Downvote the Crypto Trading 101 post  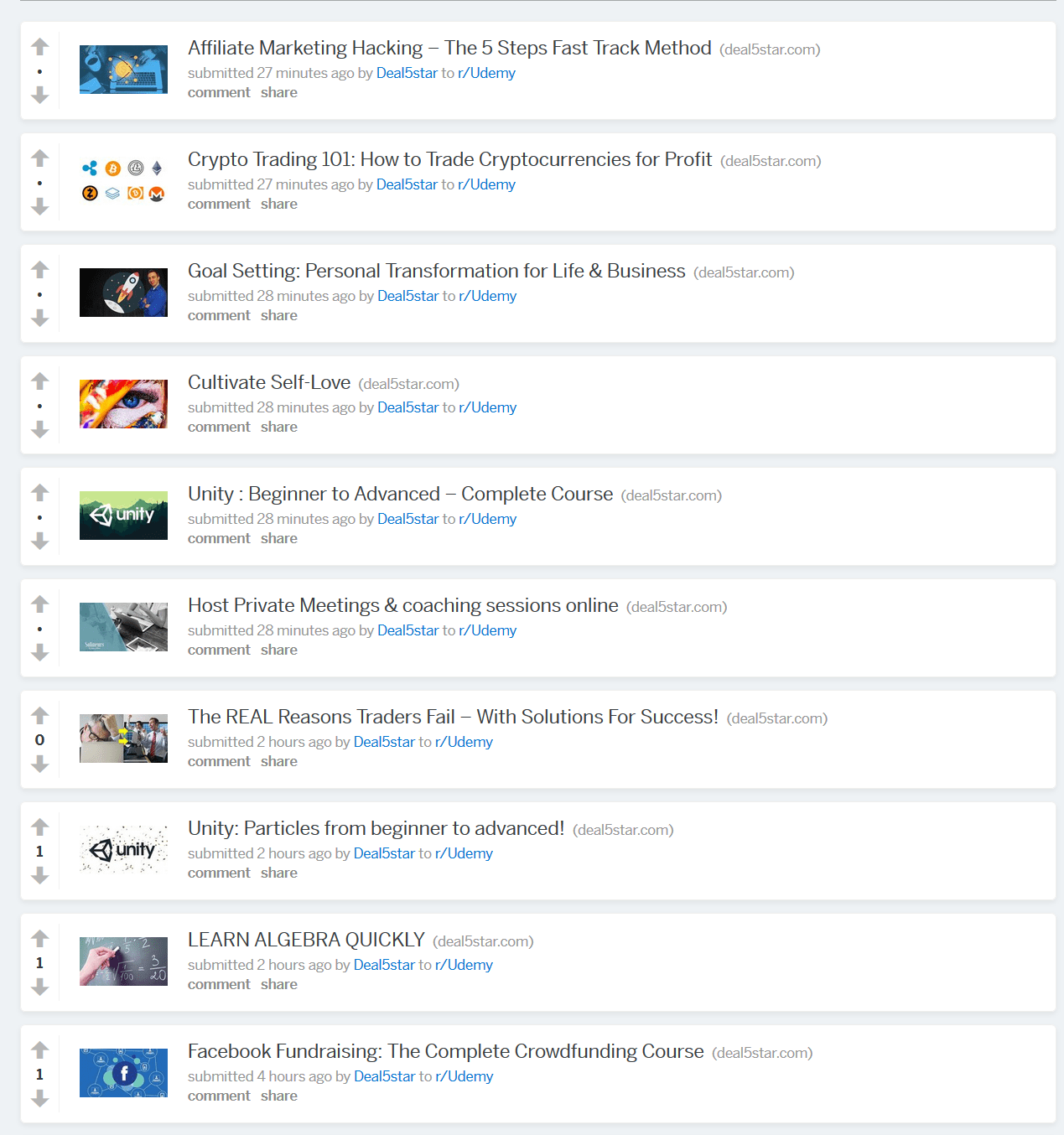pos(39,204)
